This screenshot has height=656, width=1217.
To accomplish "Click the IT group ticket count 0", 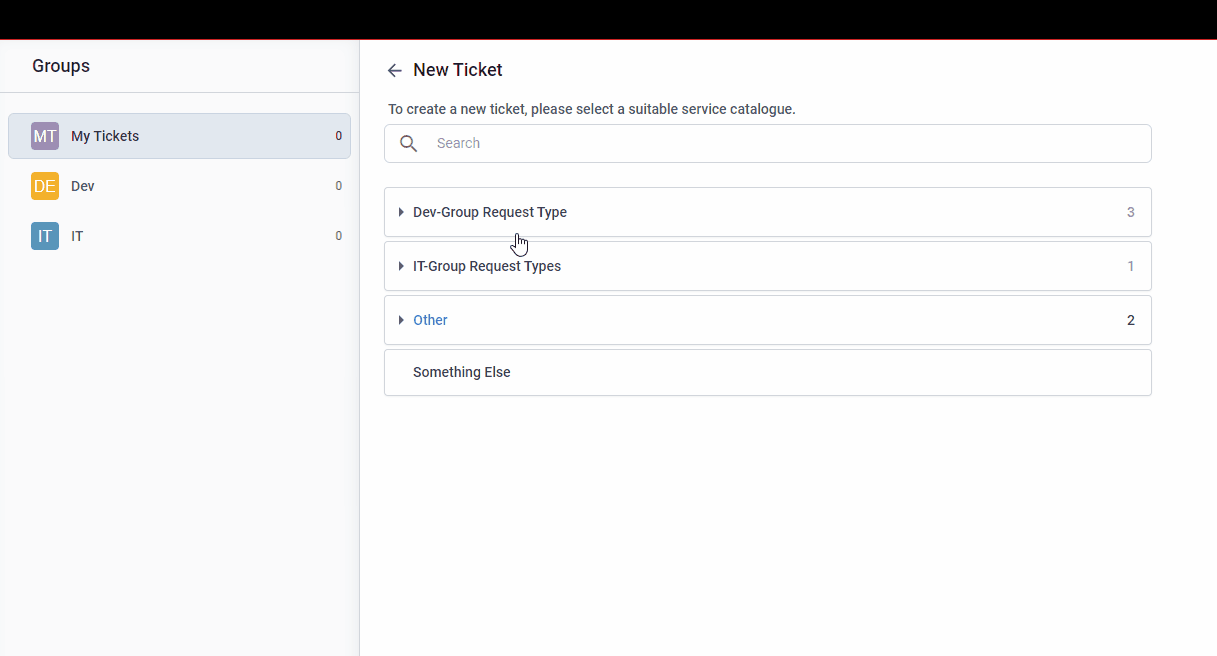I will tap(338, 236).
